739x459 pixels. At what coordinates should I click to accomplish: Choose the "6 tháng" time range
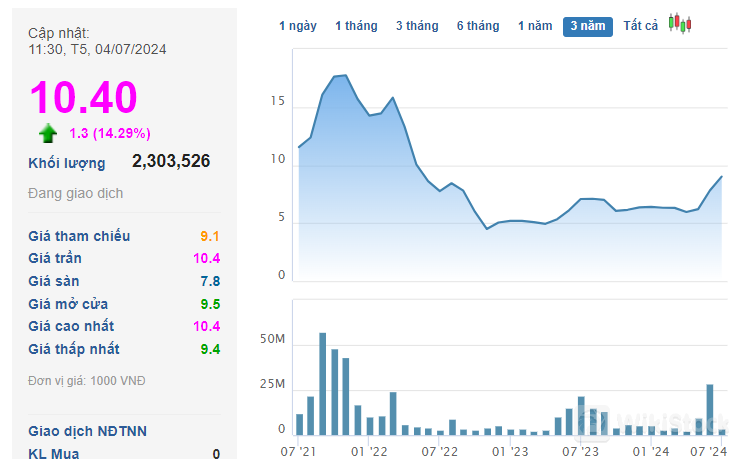[x=478, y=26]
